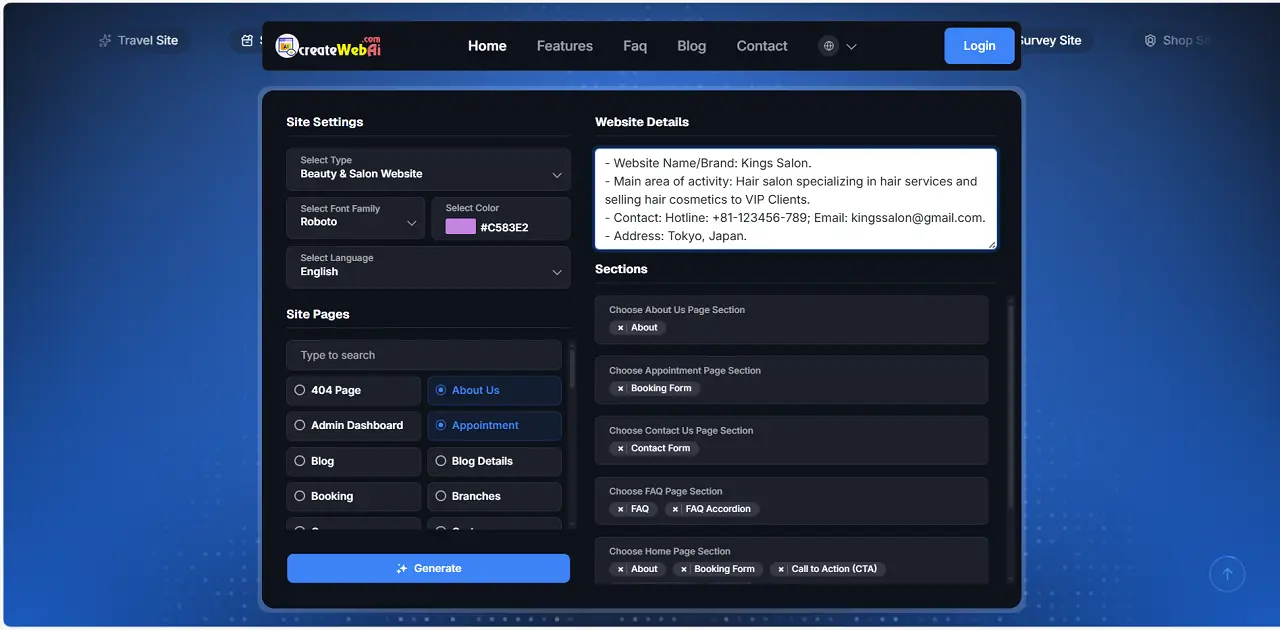Open the Features menu item

pyautogui.click(x=564, y=45)
